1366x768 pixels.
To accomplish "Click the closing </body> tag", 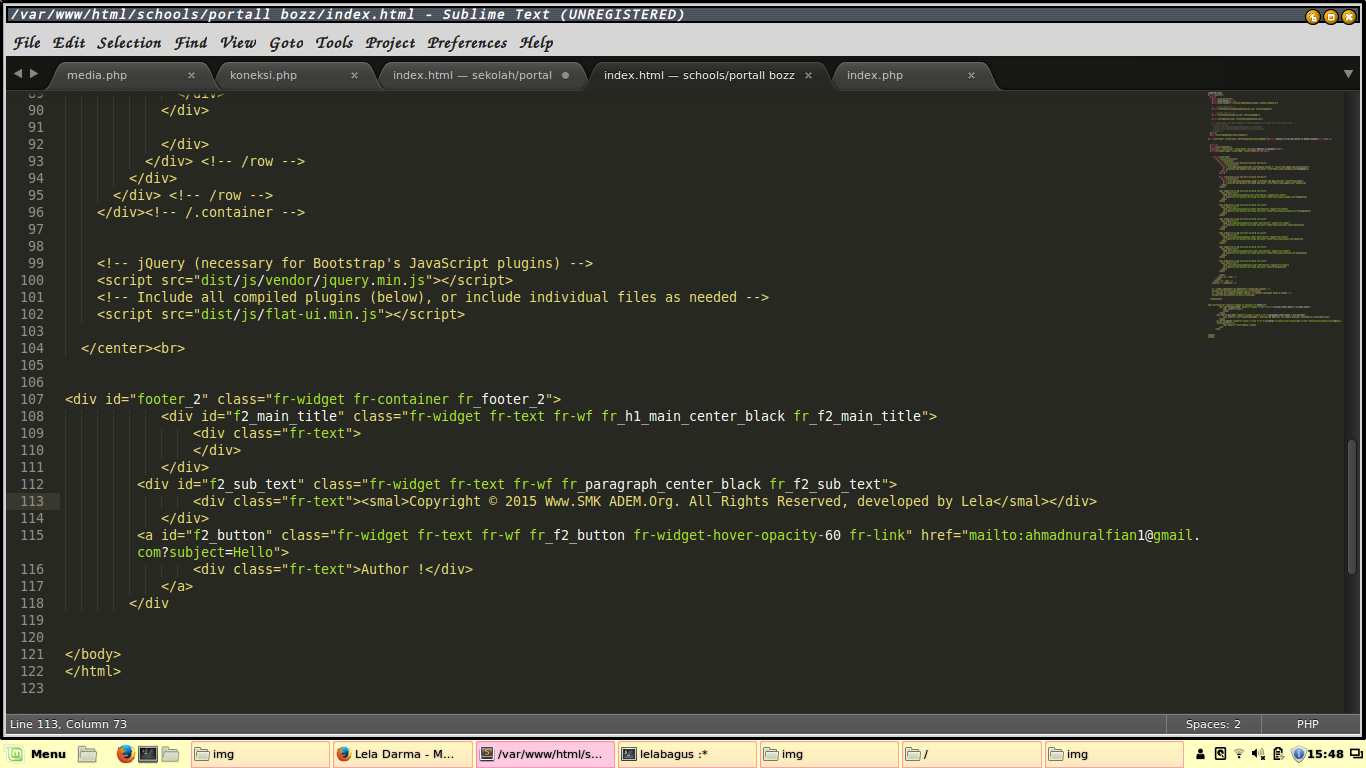I will [93, 654].
